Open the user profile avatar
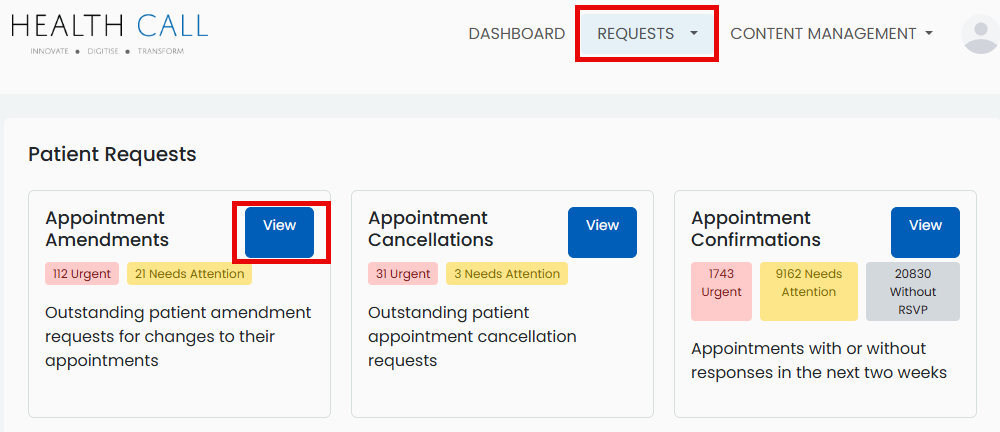This screenshot has width=1000, height=432. point(979,34)
